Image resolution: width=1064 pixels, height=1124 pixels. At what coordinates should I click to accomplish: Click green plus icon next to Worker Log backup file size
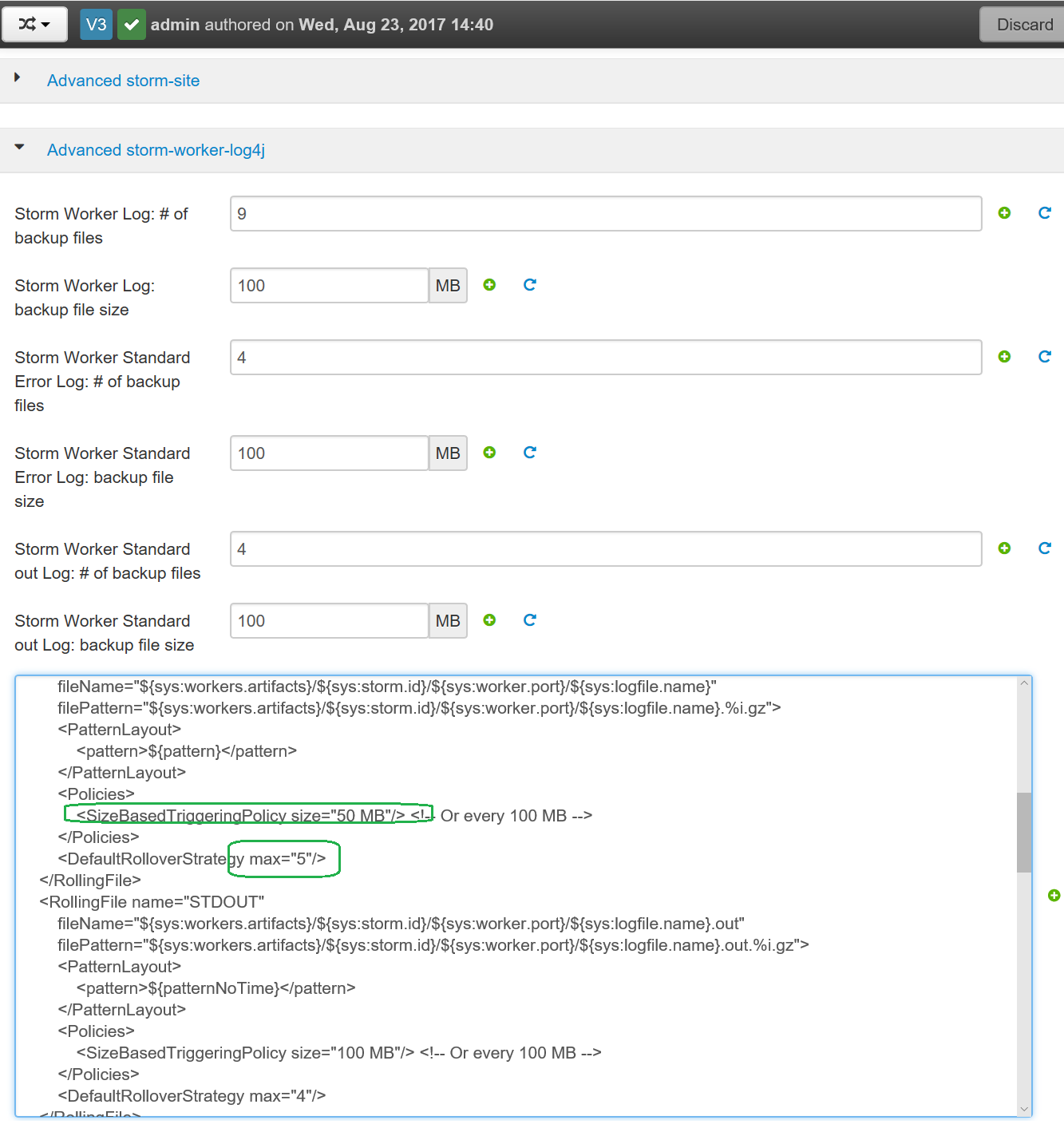[x=489, y=285]
